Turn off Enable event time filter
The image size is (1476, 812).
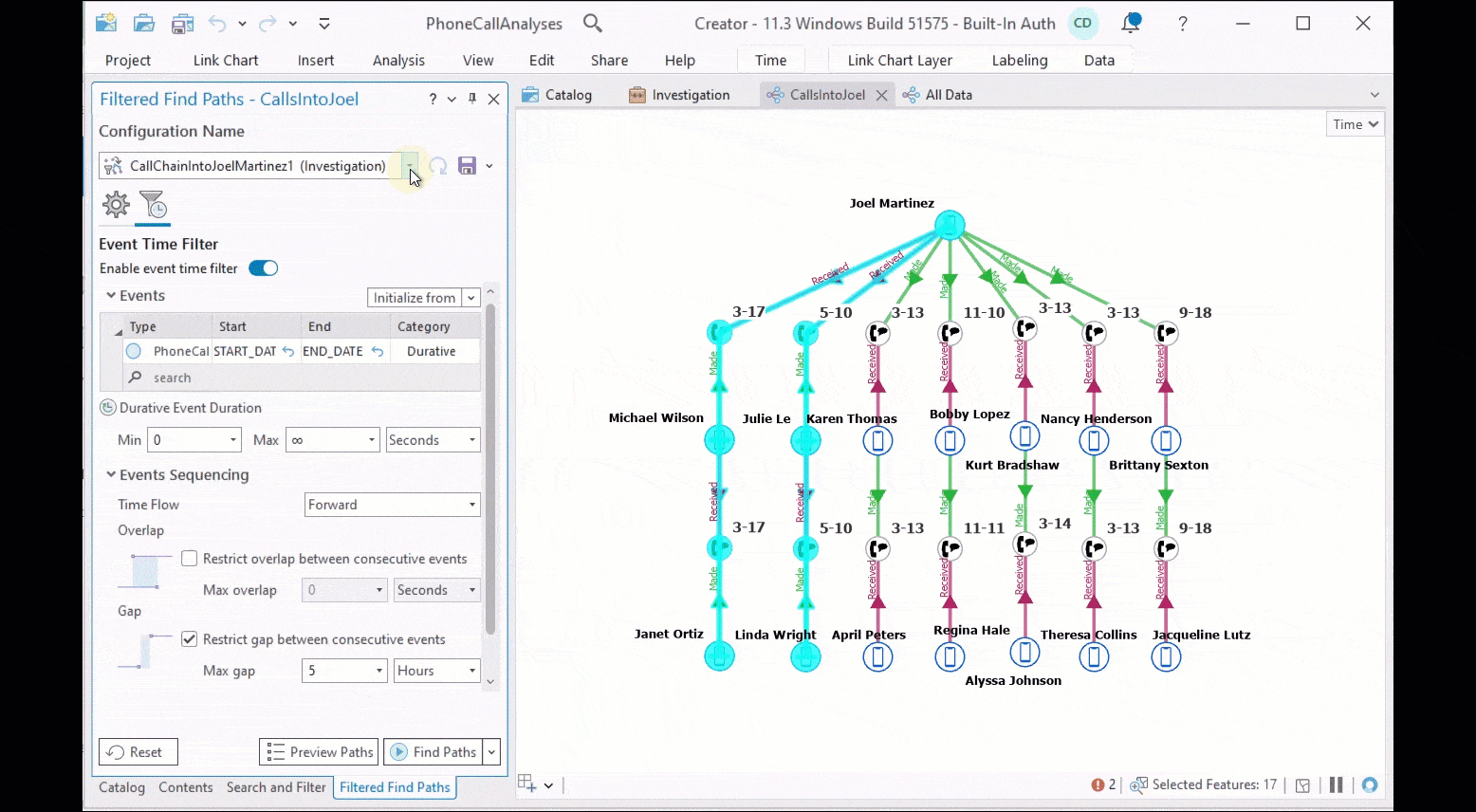[263, 268]
